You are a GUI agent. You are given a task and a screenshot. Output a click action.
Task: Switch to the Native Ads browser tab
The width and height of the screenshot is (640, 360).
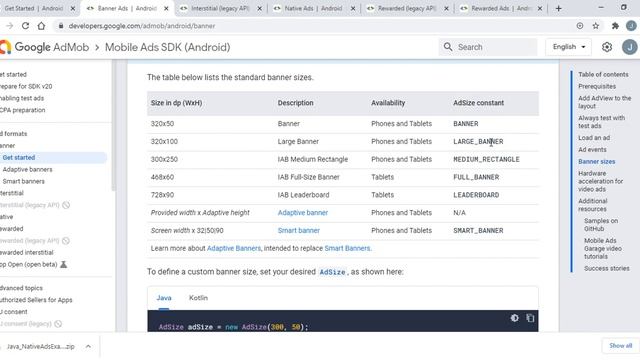tap(313, 8)
